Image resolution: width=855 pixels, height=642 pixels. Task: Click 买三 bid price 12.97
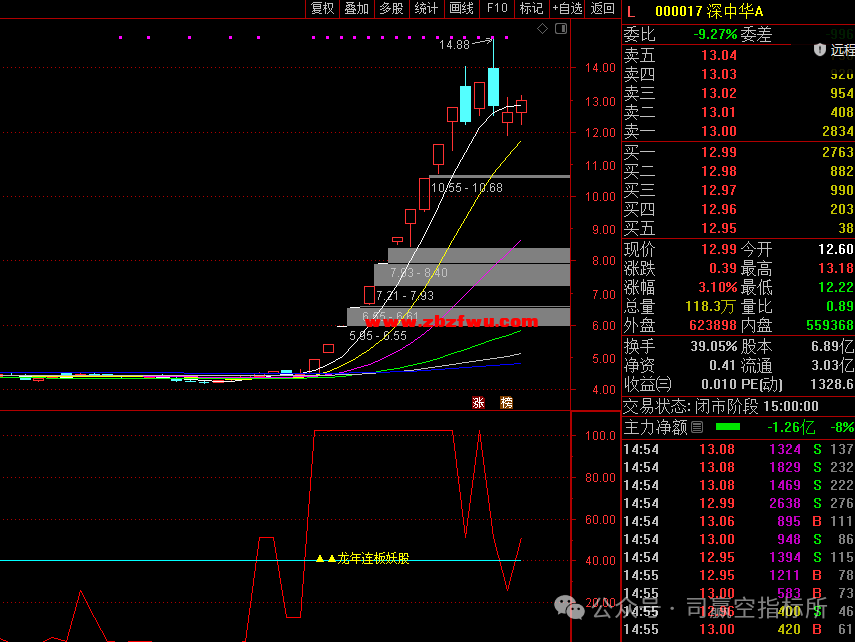pyautogui.click(x=719, y=190)
